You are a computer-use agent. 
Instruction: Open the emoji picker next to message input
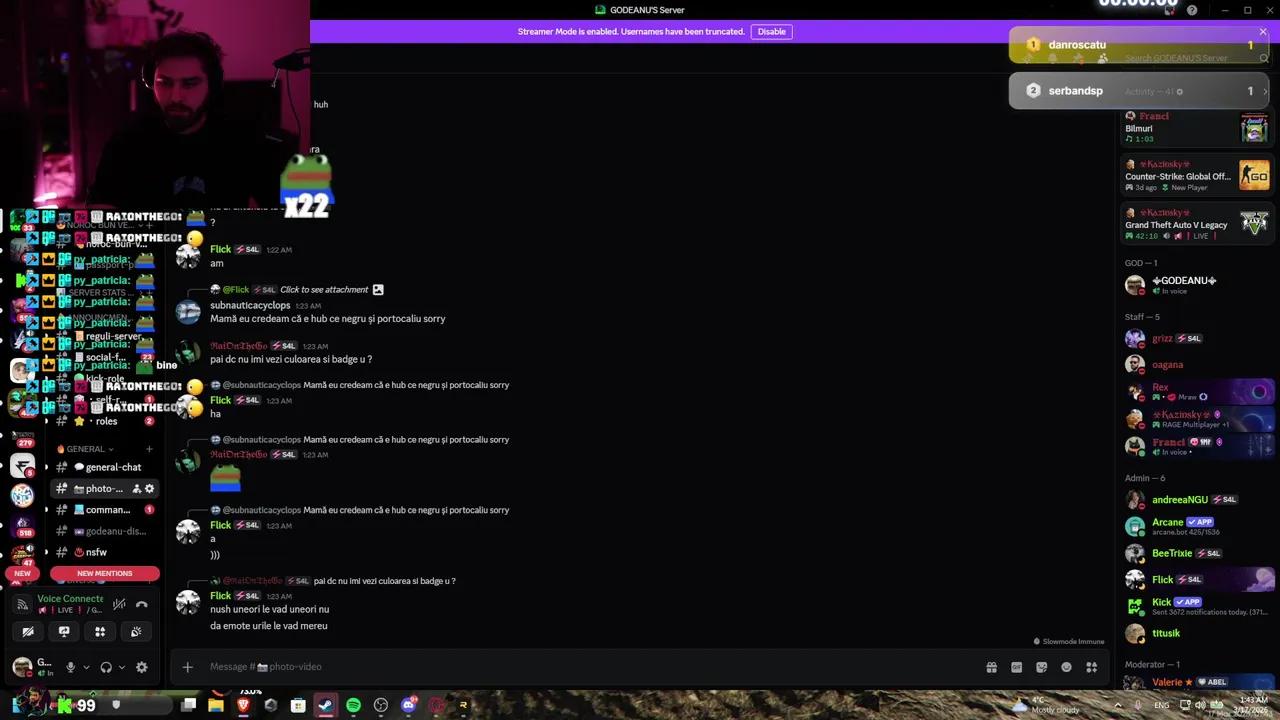pyautogui.click(x=1066, y=666)
